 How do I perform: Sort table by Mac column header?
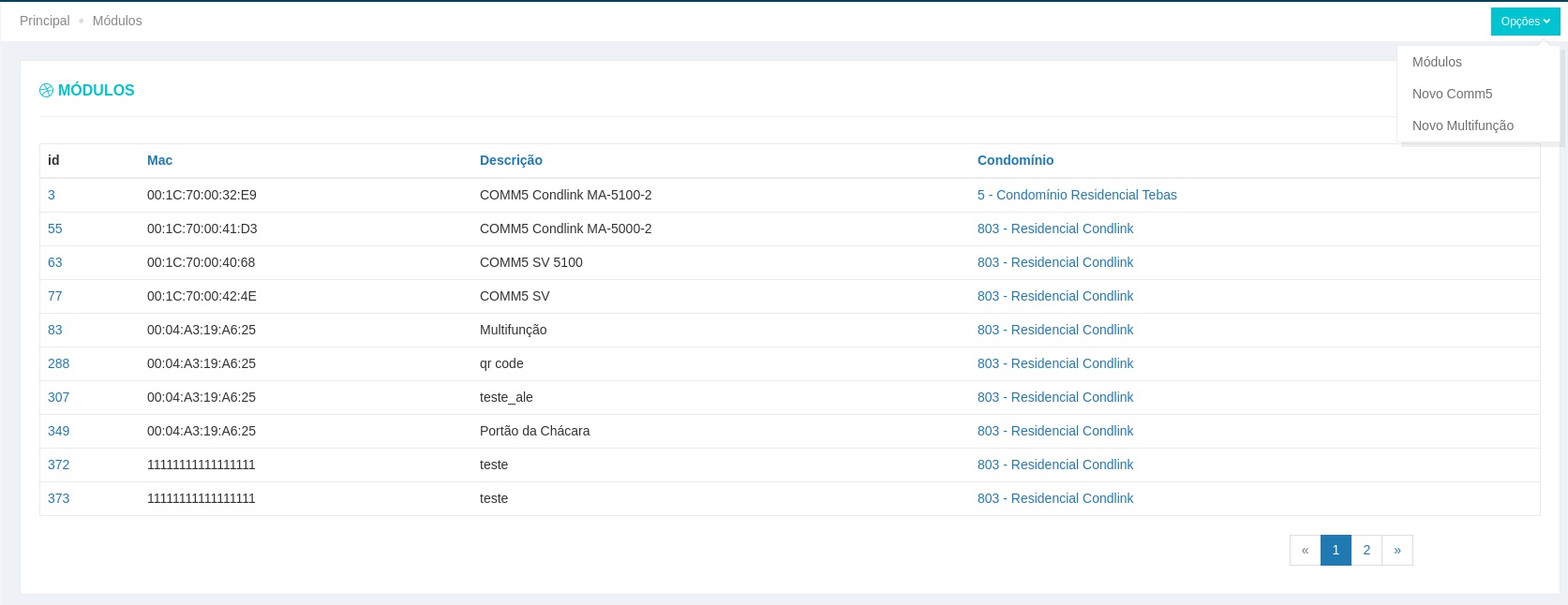(x=159, y=160)
